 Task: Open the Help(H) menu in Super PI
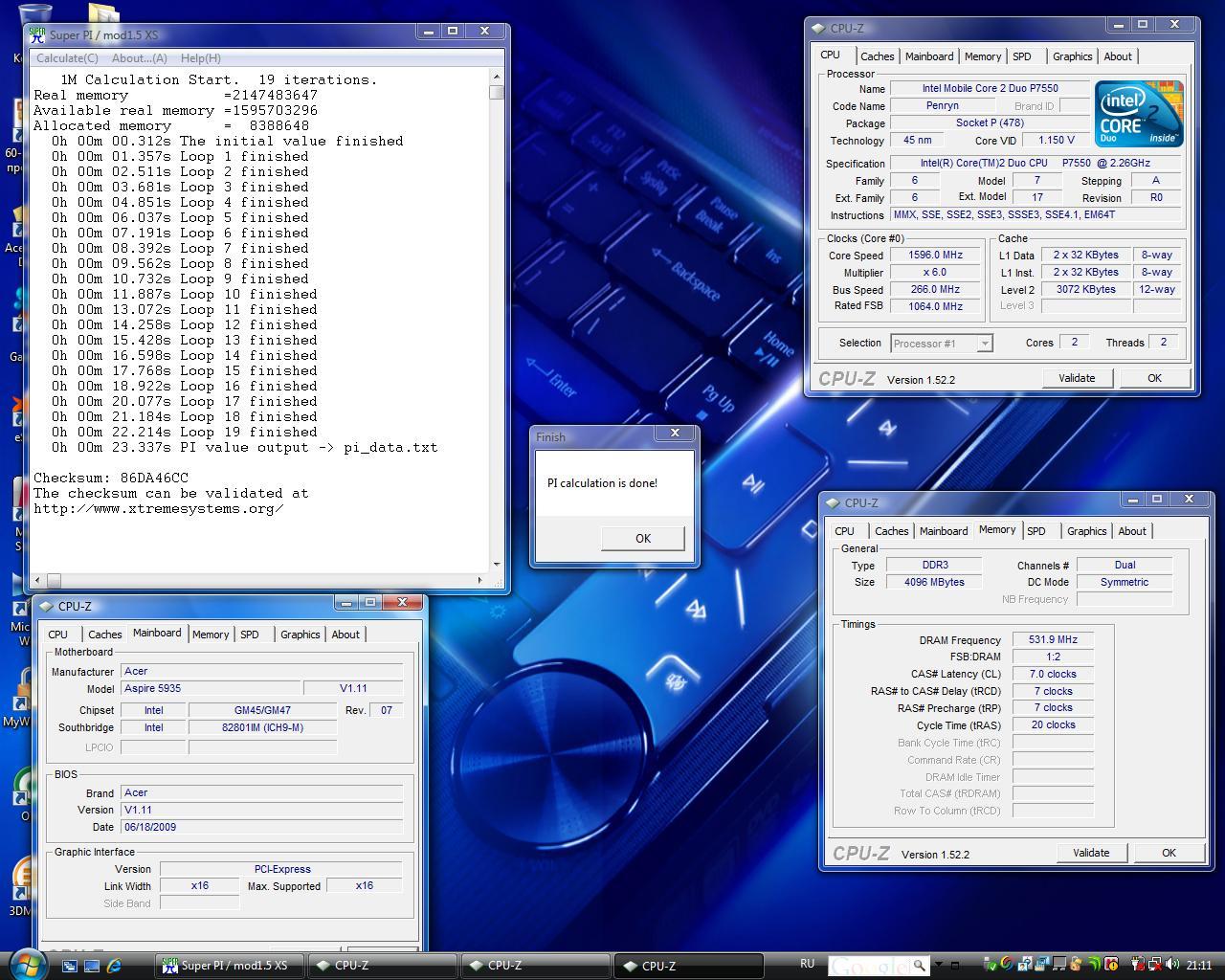pyautogui.click(x=201, y=58)
